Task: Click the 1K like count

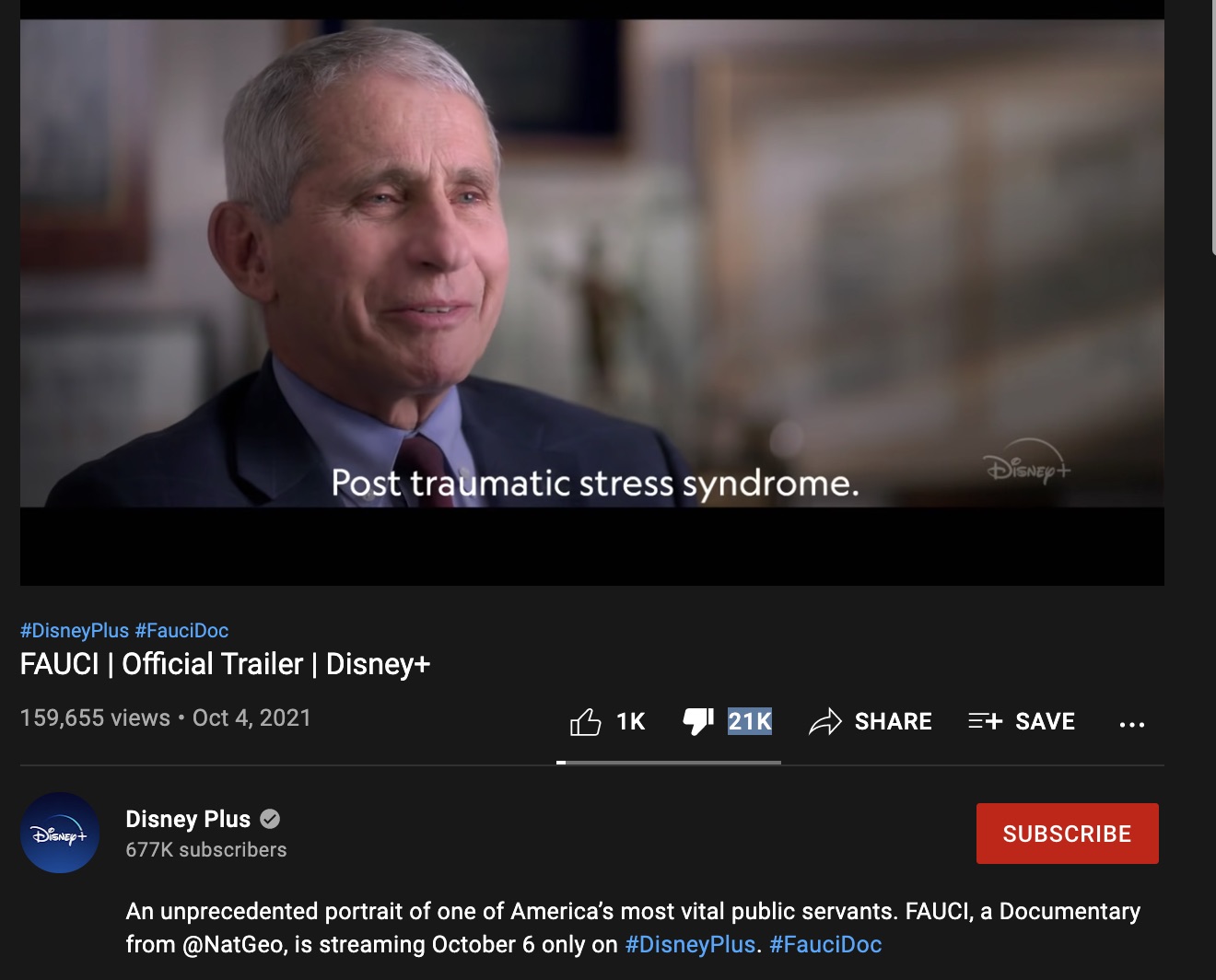Action: 631,721
